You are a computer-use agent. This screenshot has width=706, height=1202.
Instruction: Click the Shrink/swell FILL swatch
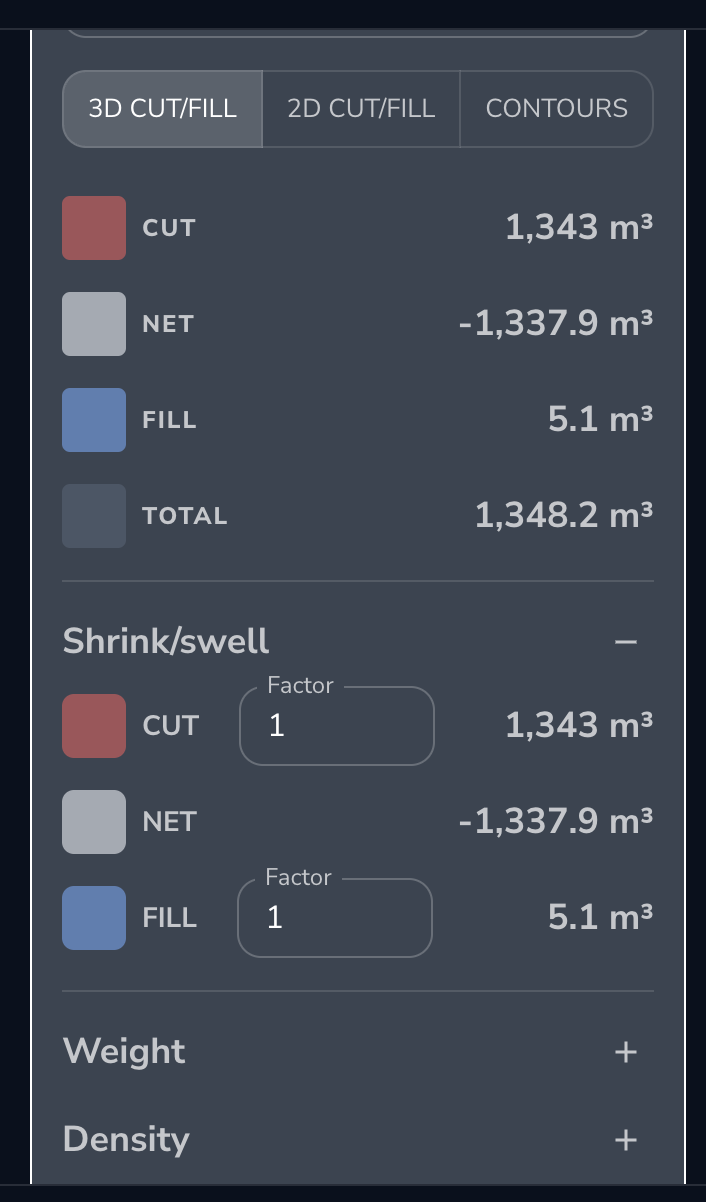click(93, 917)
